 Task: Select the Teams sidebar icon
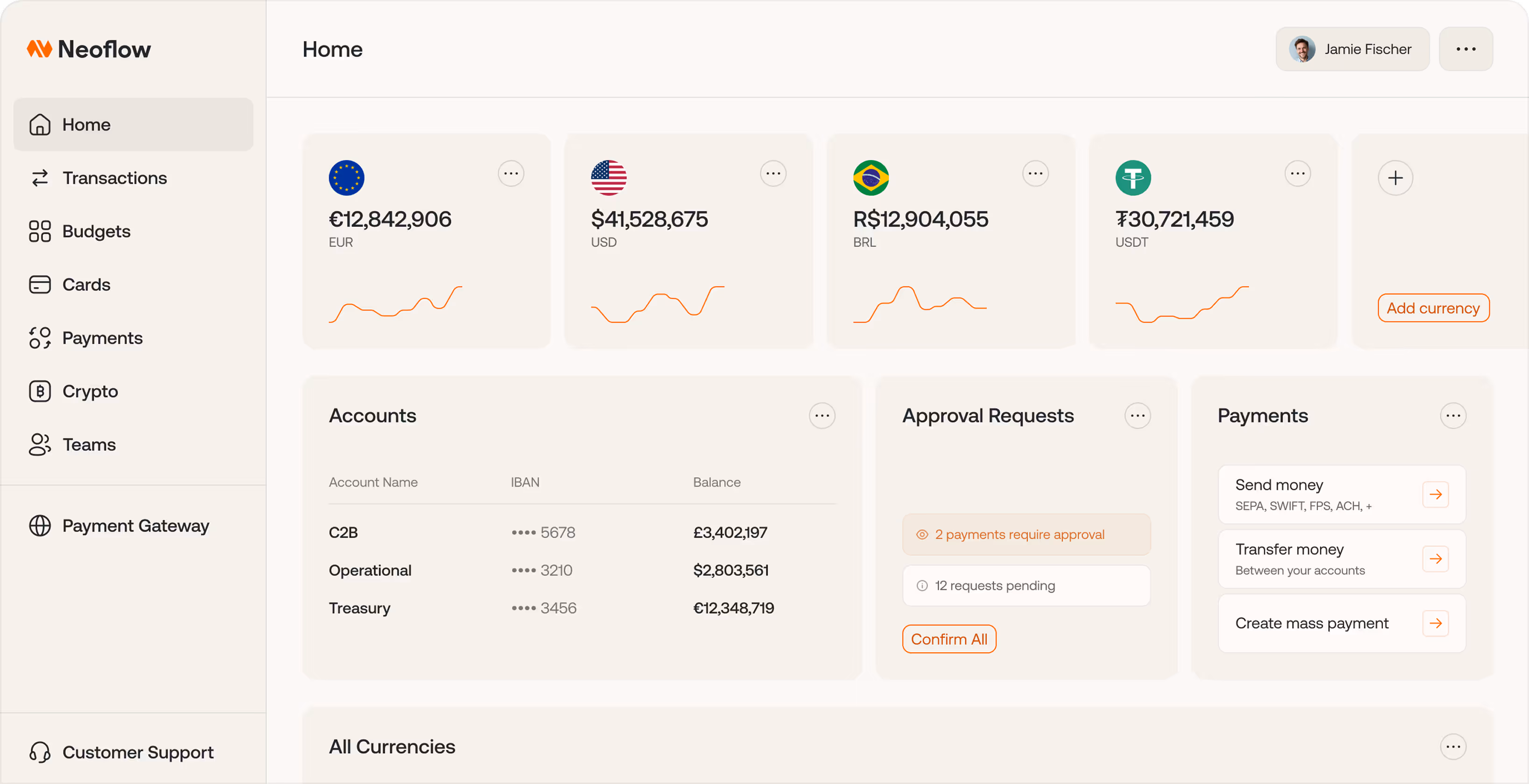tap(39, 444)
